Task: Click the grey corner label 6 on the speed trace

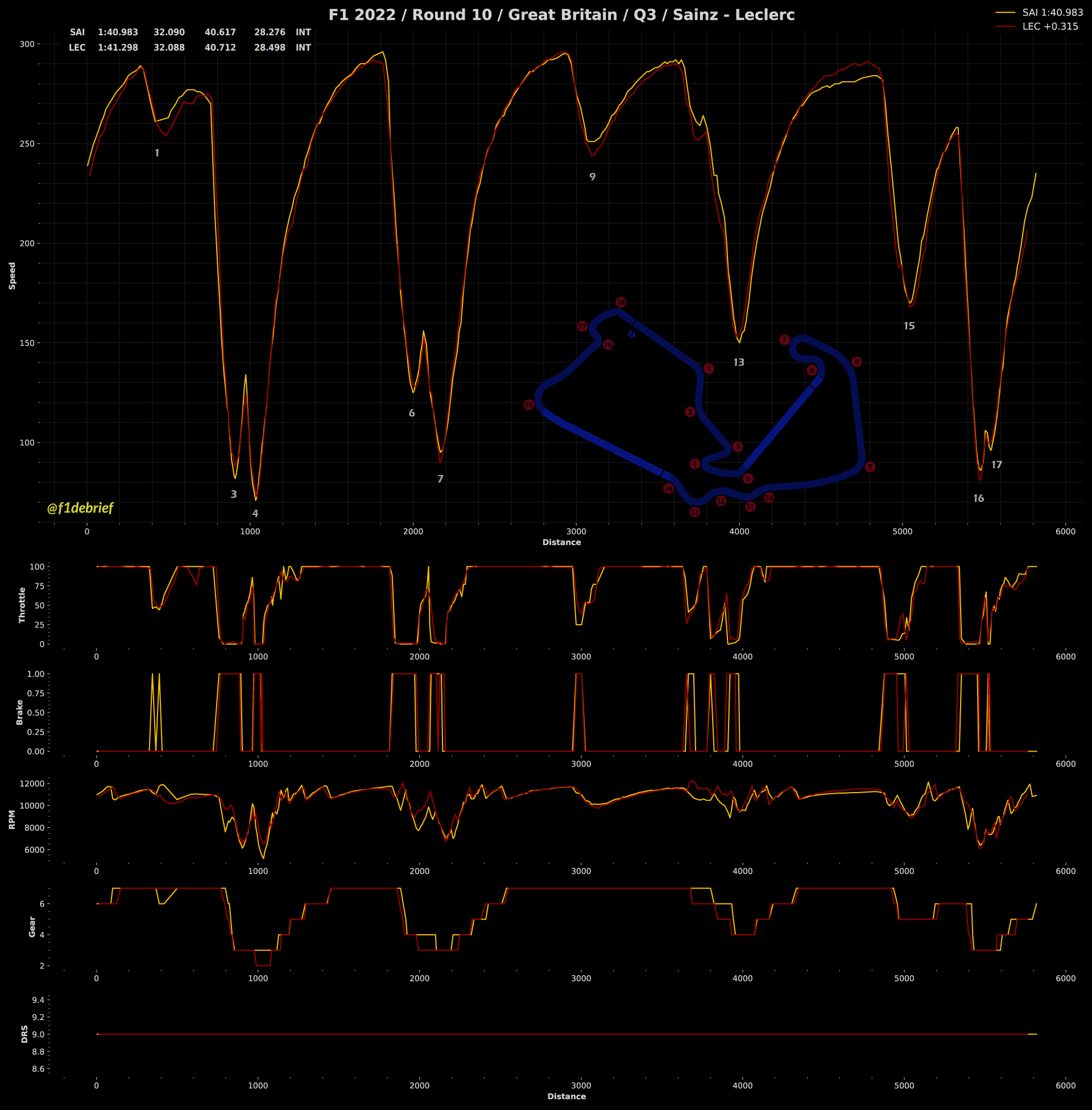Action: click(412, 413)
